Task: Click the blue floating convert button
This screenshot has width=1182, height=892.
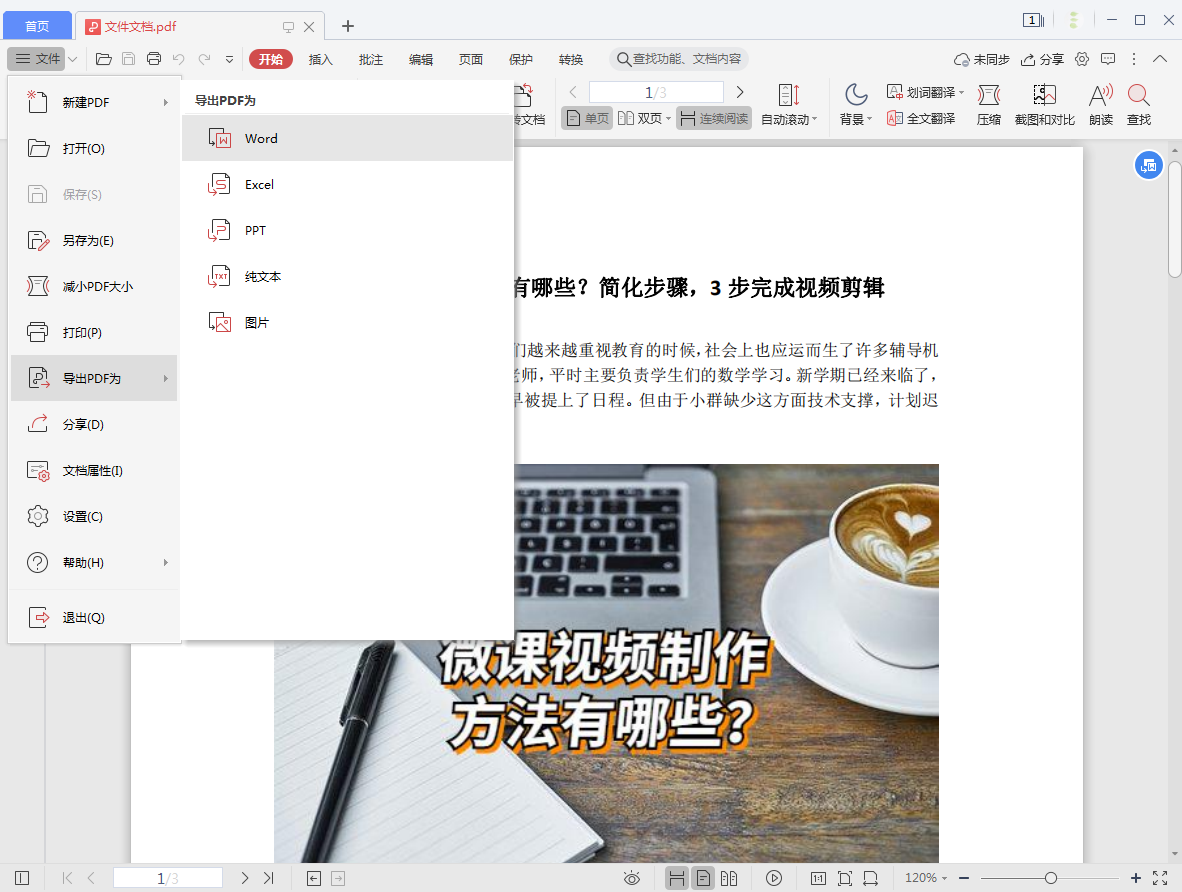Action: coord(1148,165)
